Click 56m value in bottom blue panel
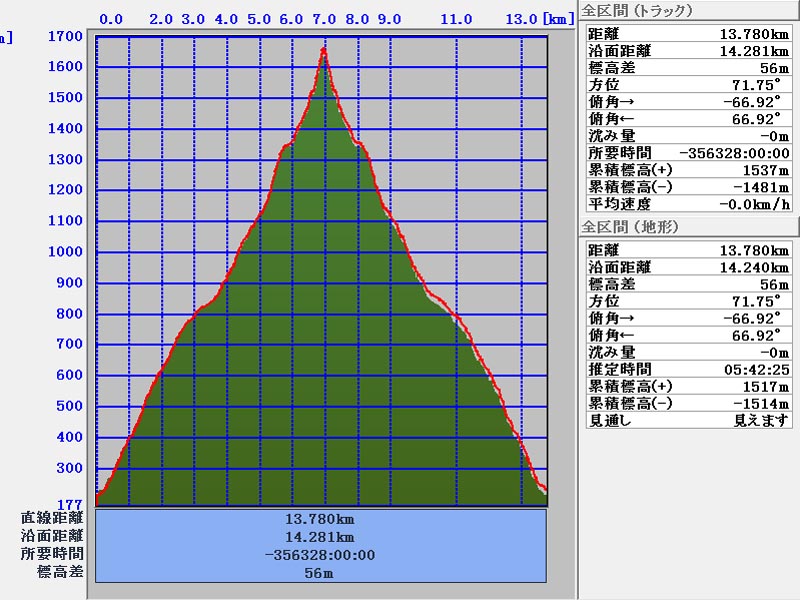The height and width of the screenshot is (600, 800). coord(320,573)
